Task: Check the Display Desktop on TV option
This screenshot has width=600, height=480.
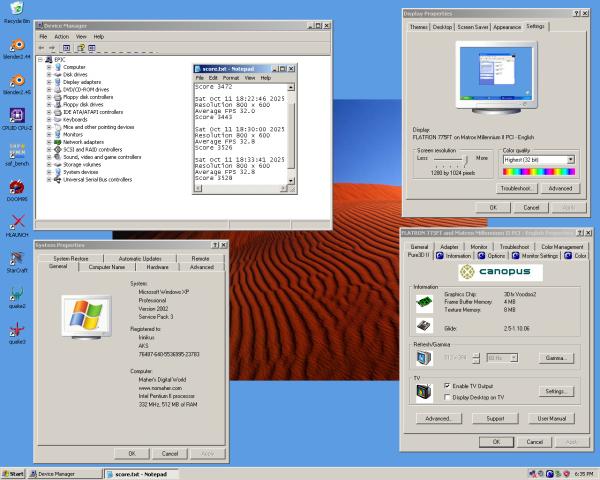Action: pos(446,396)
